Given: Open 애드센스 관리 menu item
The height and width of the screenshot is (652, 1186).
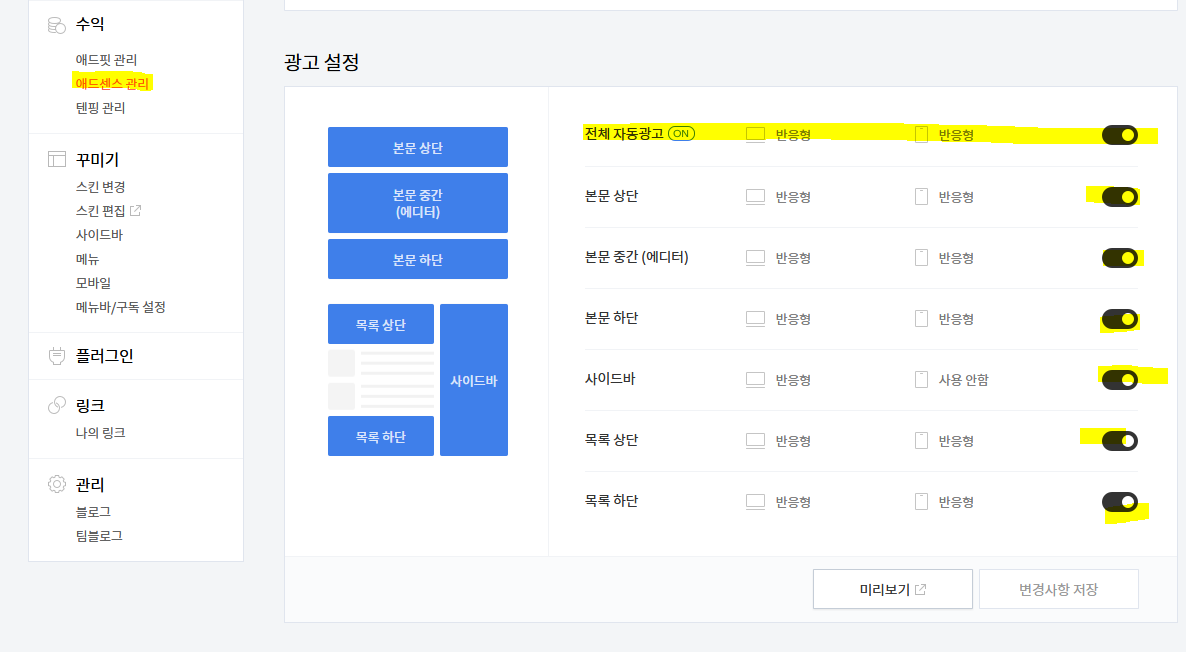Looking at the screenshot, I should [112, 83].
